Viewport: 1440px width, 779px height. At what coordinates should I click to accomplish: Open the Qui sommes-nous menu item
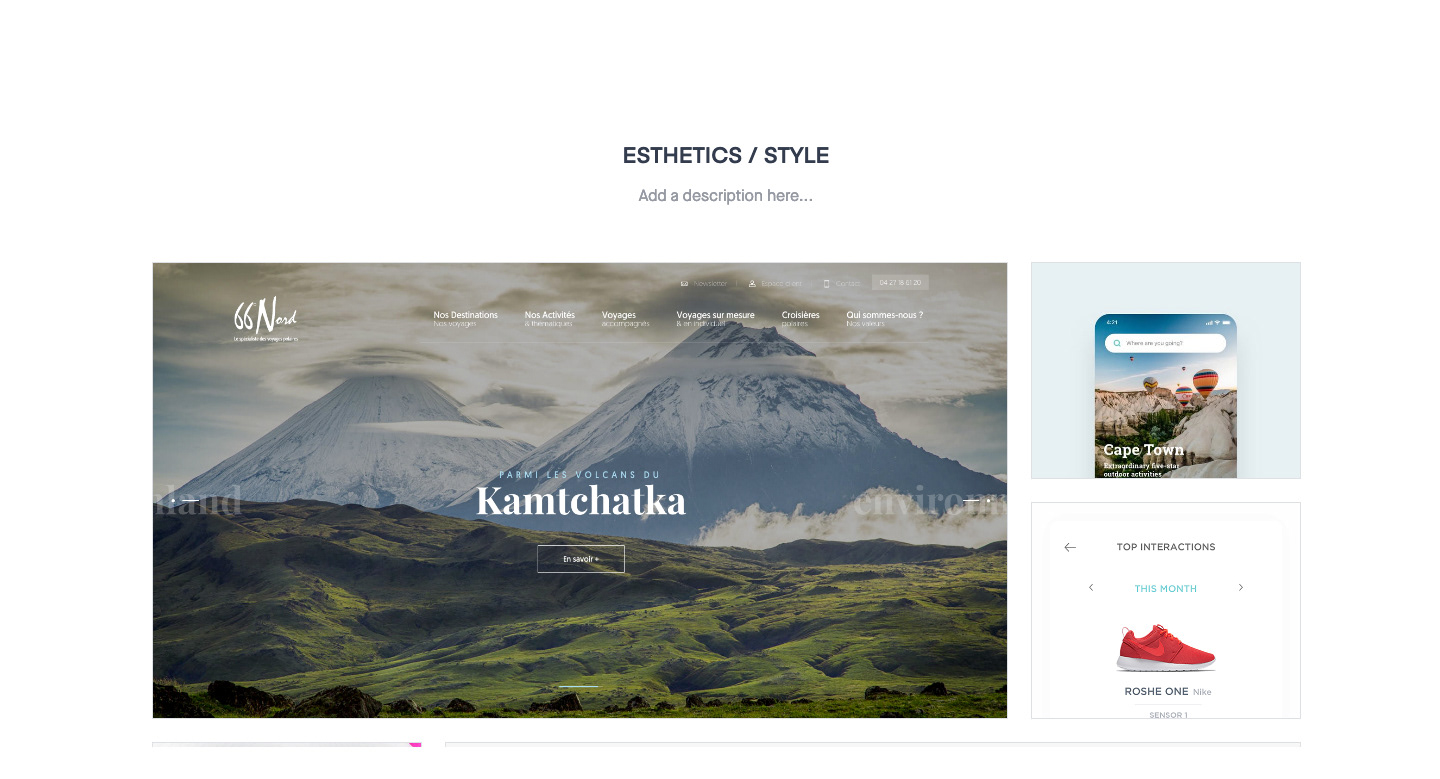click(884, 319)
